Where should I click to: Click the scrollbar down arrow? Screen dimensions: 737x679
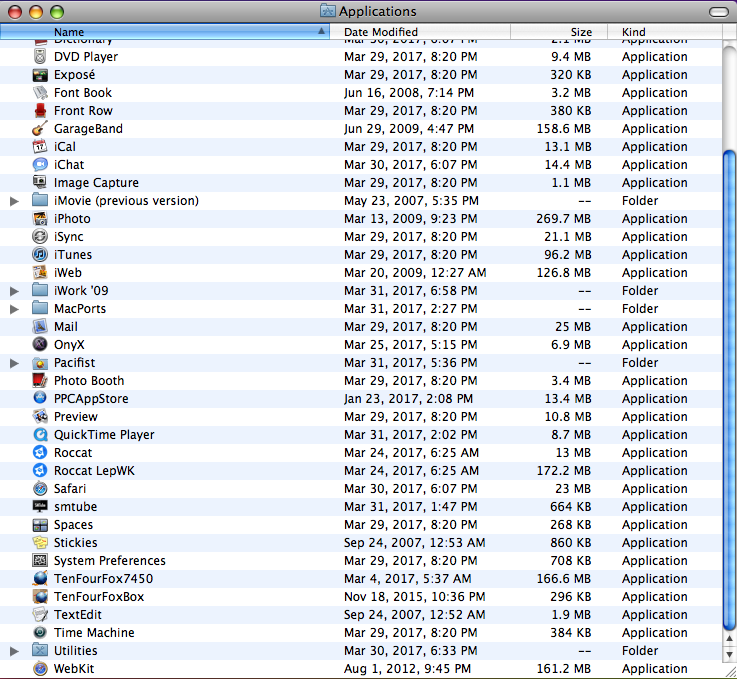[x=729, y=654]
